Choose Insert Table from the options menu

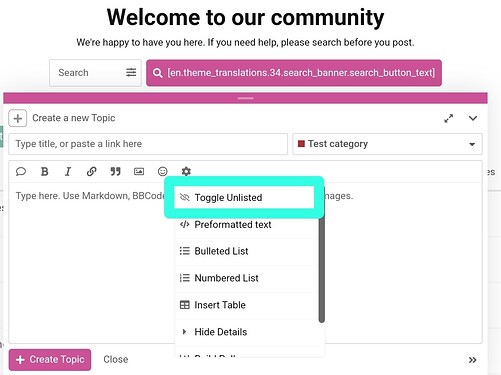247,305
